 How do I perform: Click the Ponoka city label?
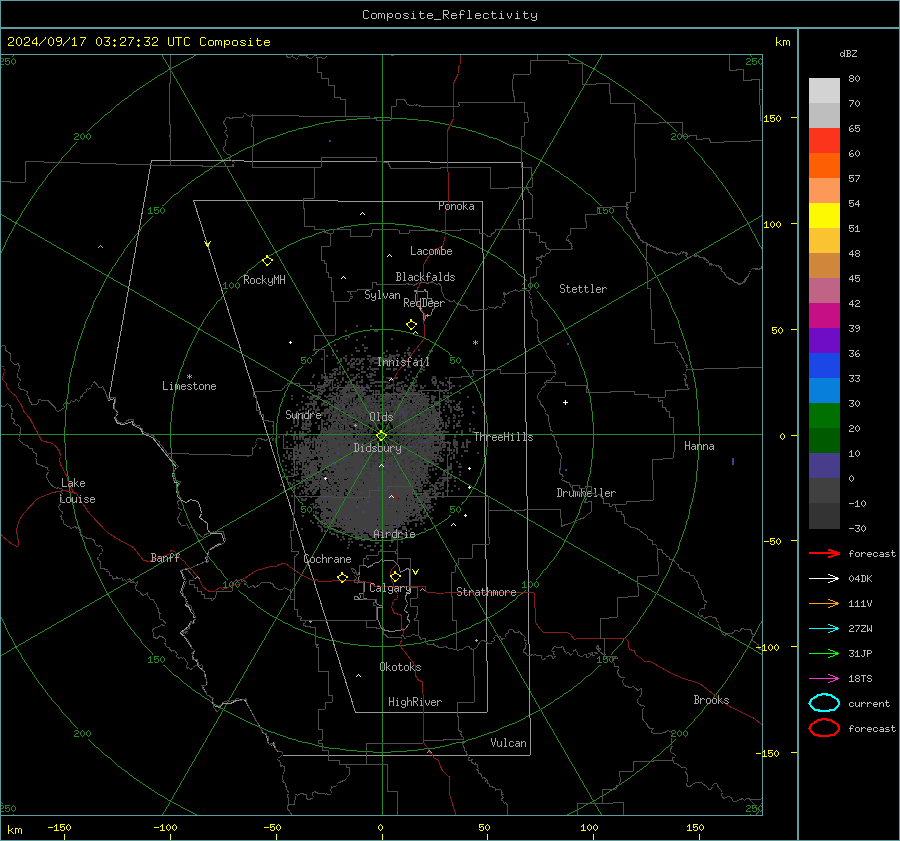click(x=456, y=206)
